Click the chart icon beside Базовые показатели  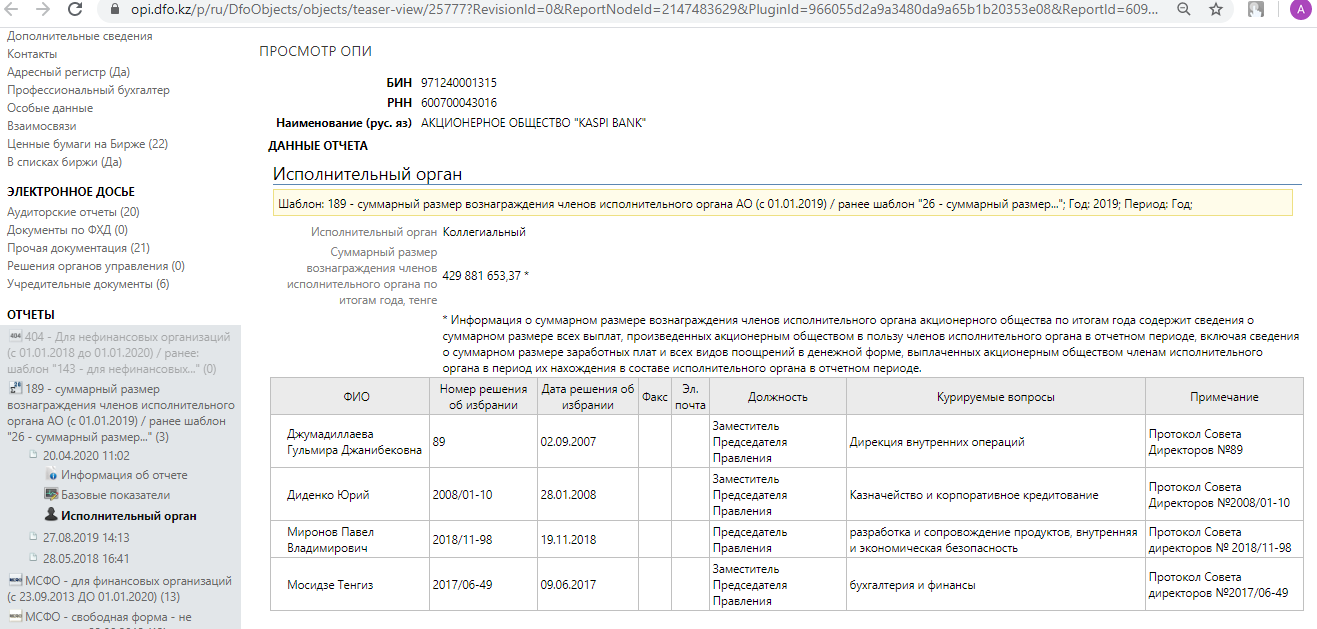click(51, 495)
